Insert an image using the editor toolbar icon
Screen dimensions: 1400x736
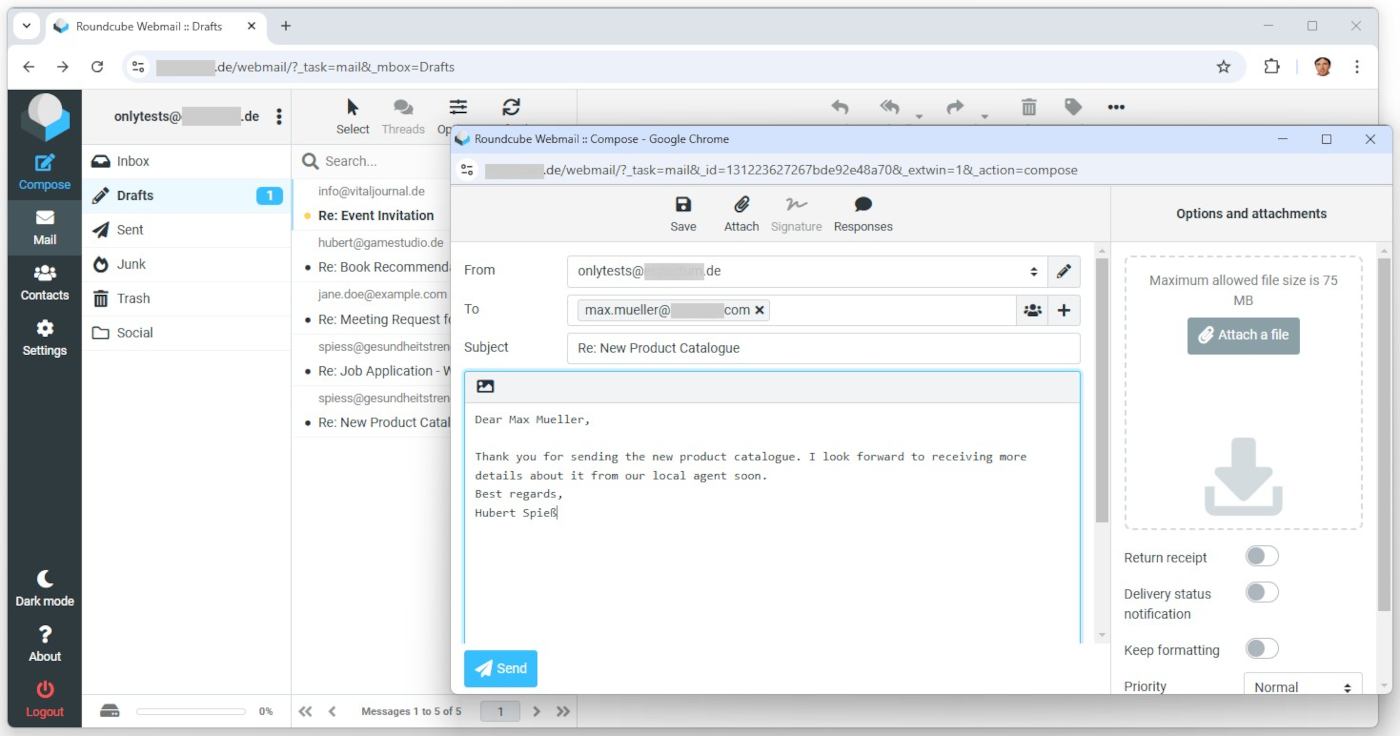(486, 385)
